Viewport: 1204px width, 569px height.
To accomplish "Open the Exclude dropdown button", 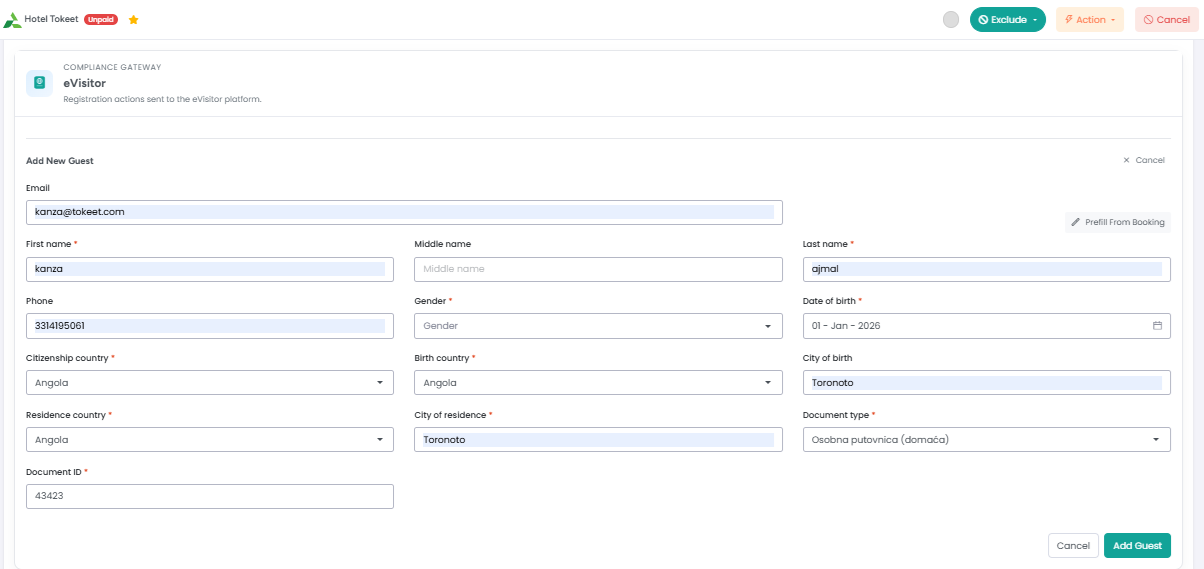I will (1007, 20).
